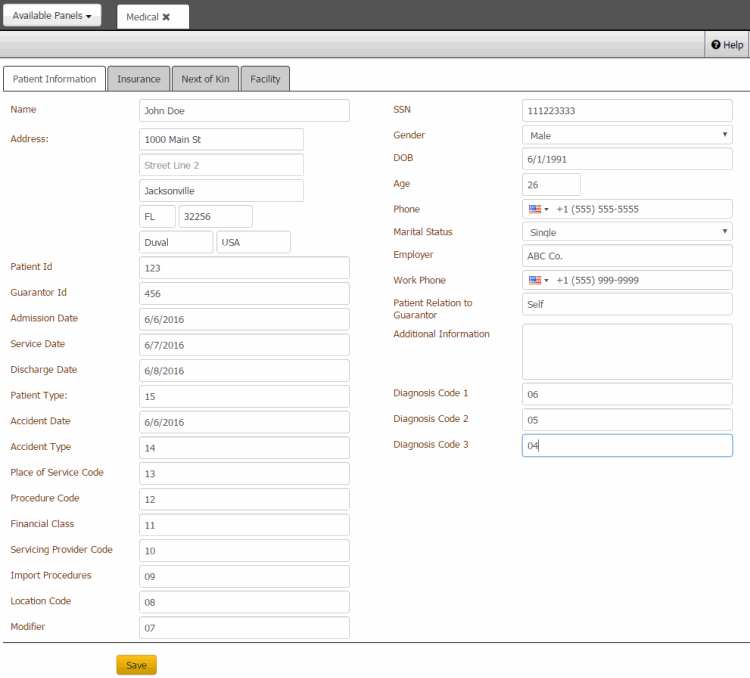Open the Help button

coord(727,45)
